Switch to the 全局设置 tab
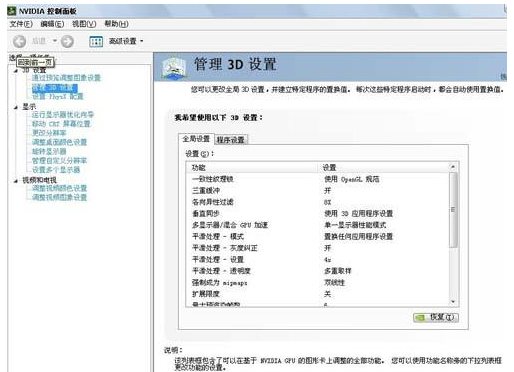The image size is (514, 372). (x=196, y=139)
